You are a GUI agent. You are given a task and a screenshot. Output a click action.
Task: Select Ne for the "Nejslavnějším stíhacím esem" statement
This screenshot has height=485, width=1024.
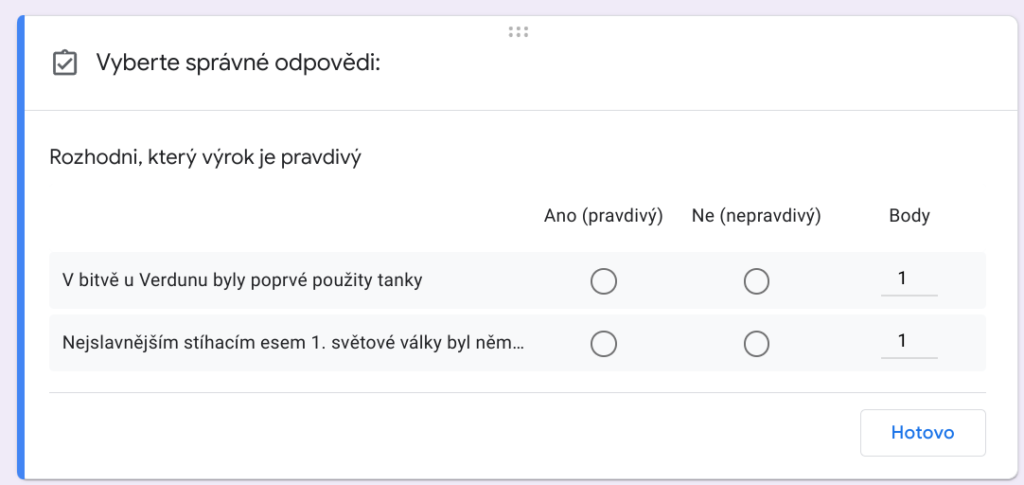[756, 343]
